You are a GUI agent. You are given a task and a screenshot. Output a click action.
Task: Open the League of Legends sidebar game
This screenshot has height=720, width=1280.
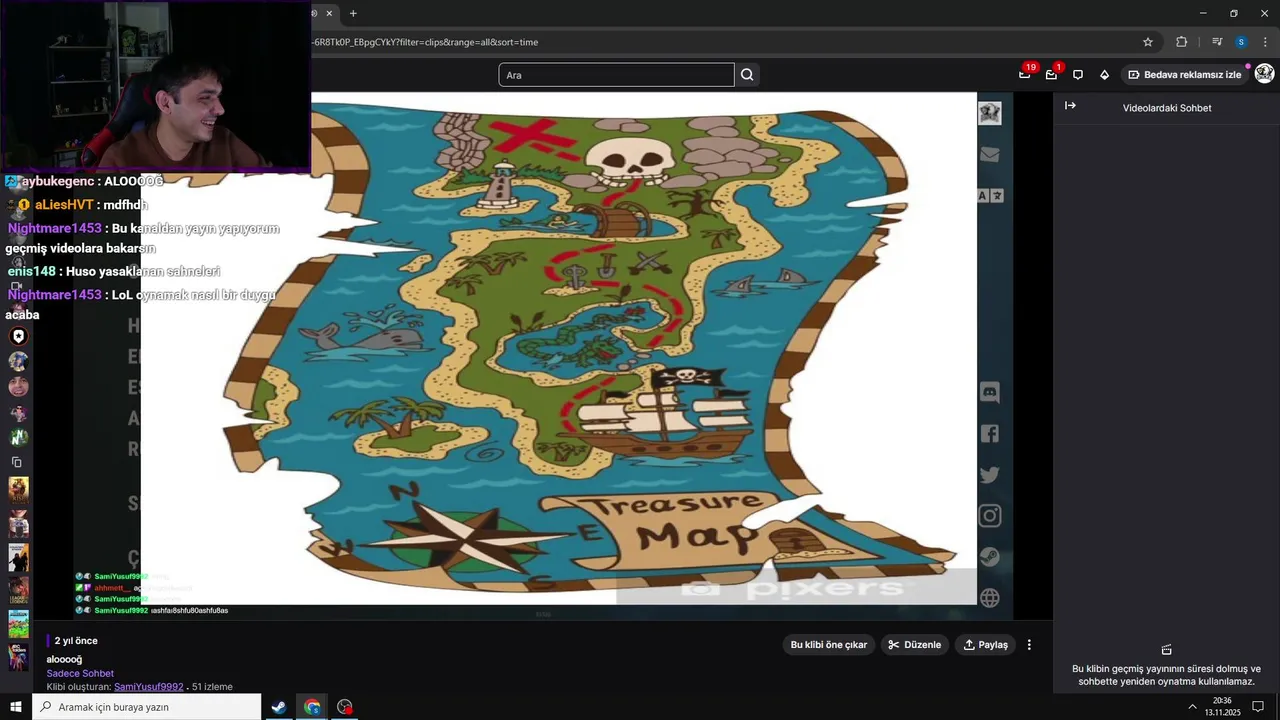coord(18,591)
